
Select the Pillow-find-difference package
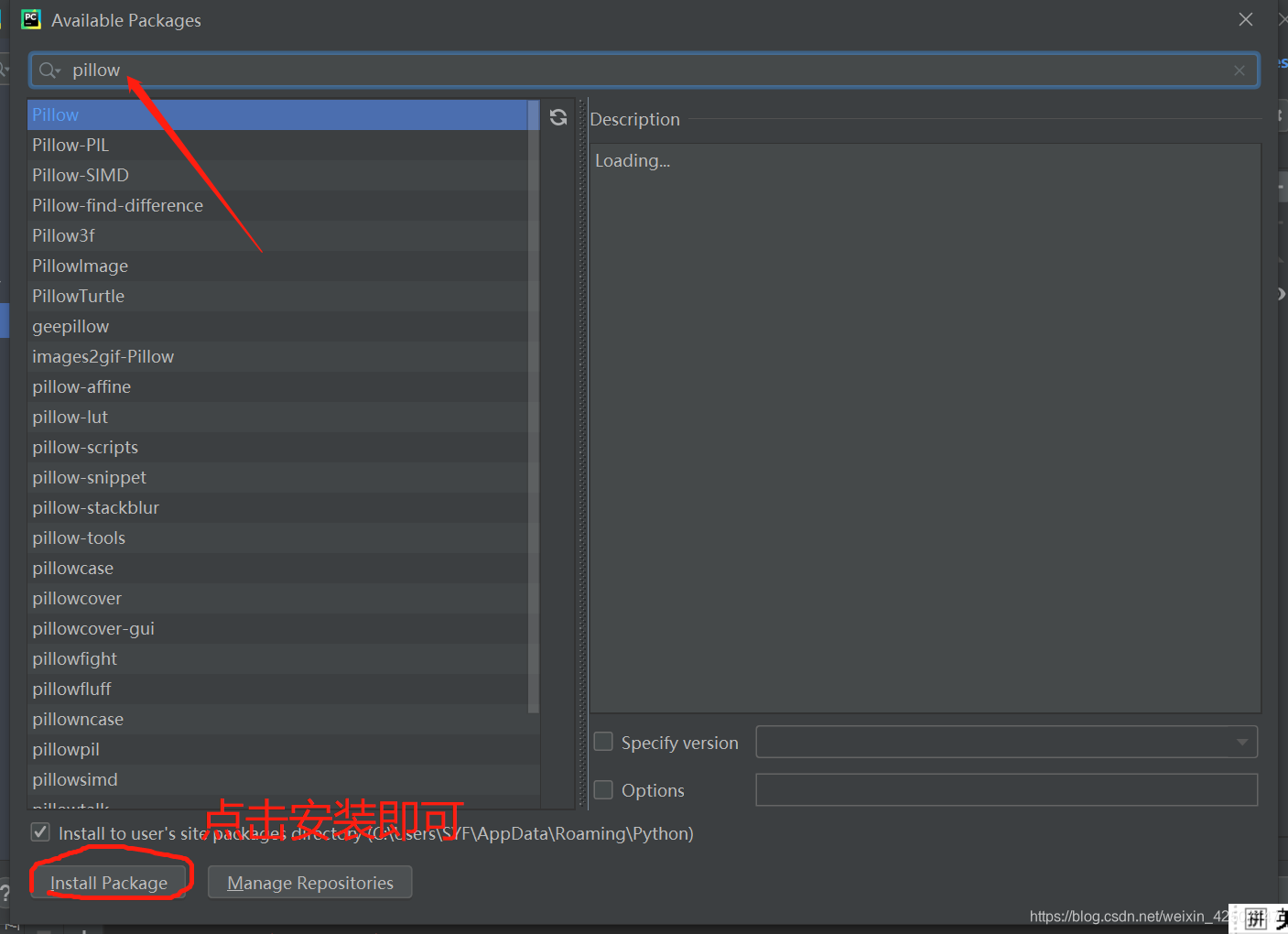click(x=278, y=205)
